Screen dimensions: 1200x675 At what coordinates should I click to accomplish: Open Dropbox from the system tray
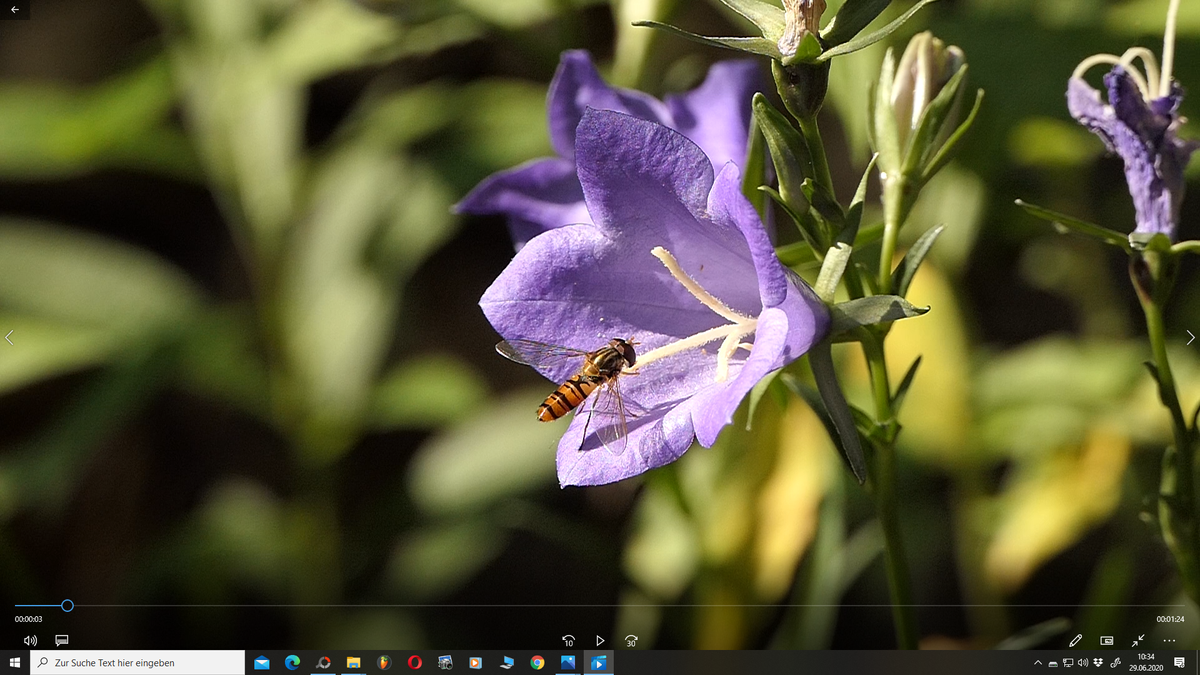click(1098, 661)
